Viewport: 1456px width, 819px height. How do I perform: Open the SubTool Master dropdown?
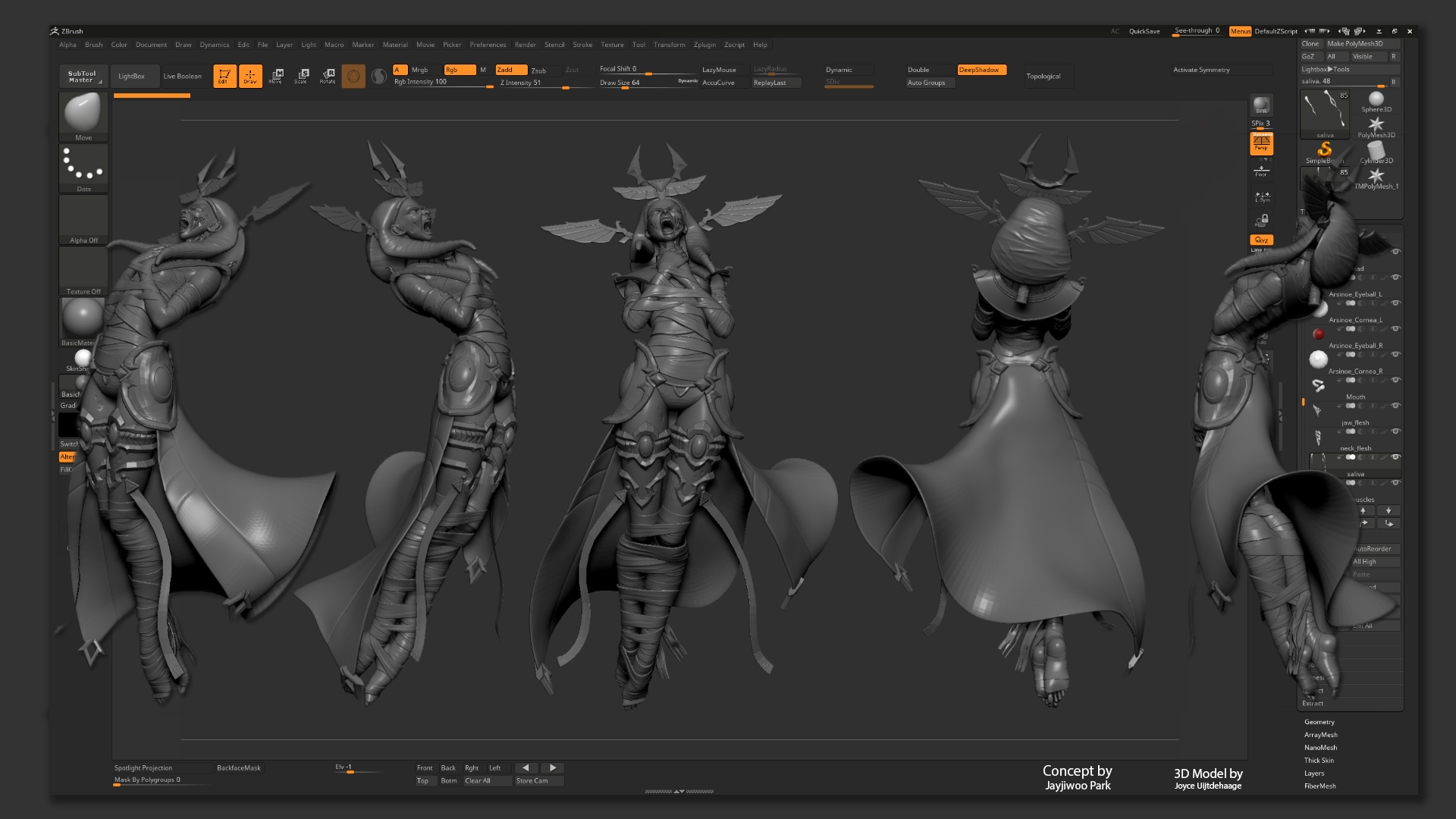tap(83, 77)
